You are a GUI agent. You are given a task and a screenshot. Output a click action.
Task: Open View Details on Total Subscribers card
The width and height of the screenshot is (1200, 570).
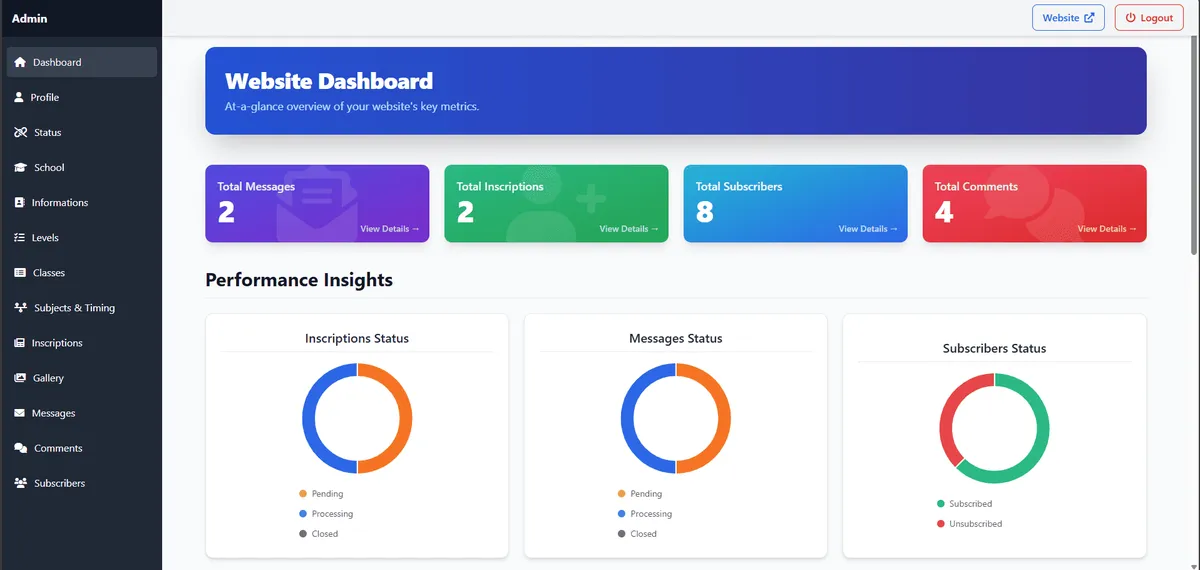[x=867, y=229]
